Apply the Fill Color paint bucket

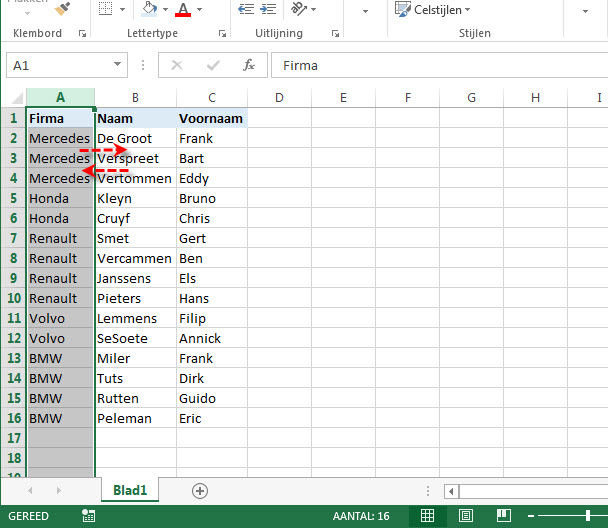149,9
